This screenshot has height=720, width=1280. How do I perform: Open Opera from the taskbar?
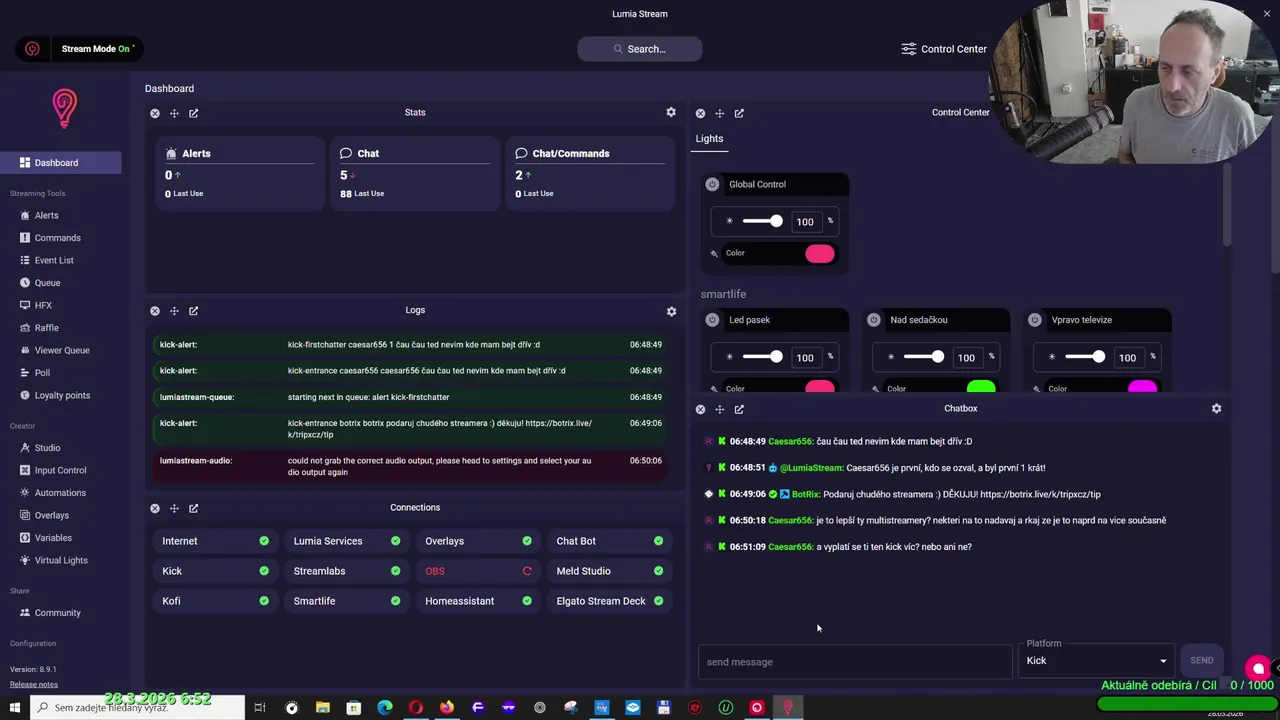click(416, 707)
